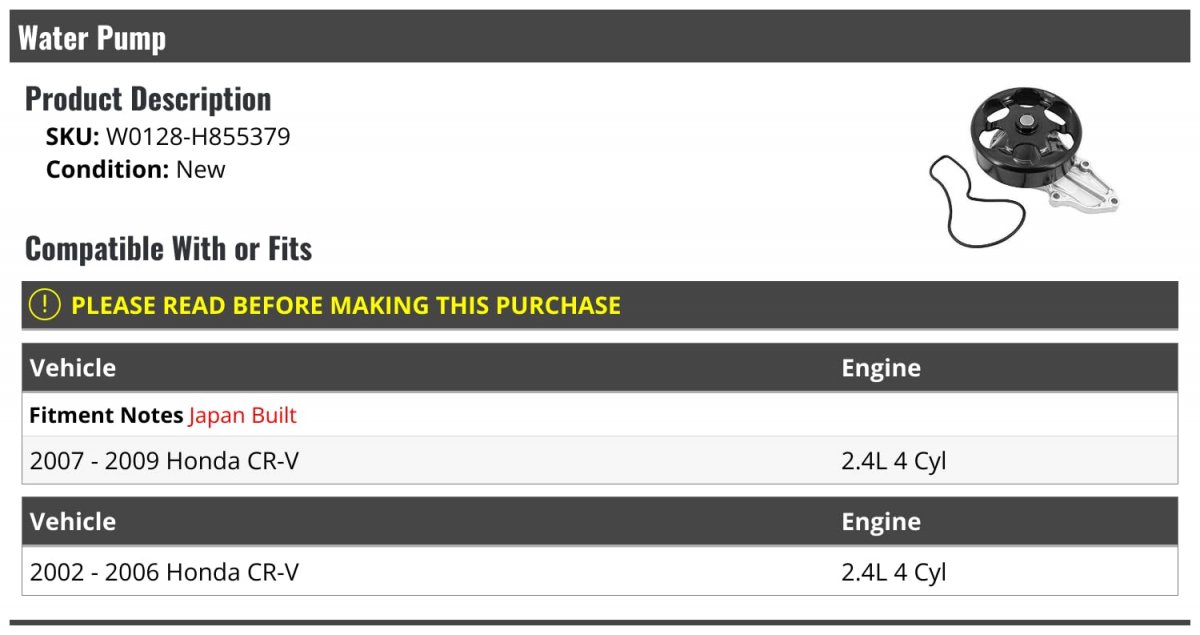Select the SKU number W0128-H855379
The image size is (1200, 635).
(x=198, y=137)
